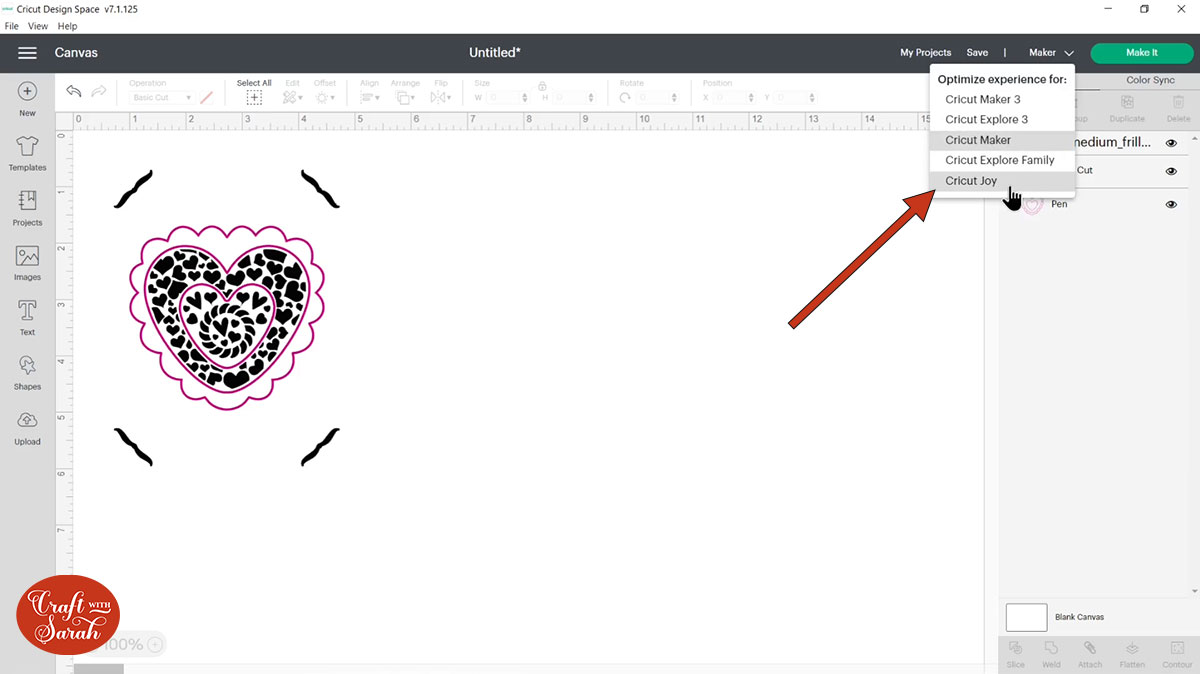The width and height of the screenshot is (1200, 674).
Task: Click the Make It button
Action: click(1142, 53)
